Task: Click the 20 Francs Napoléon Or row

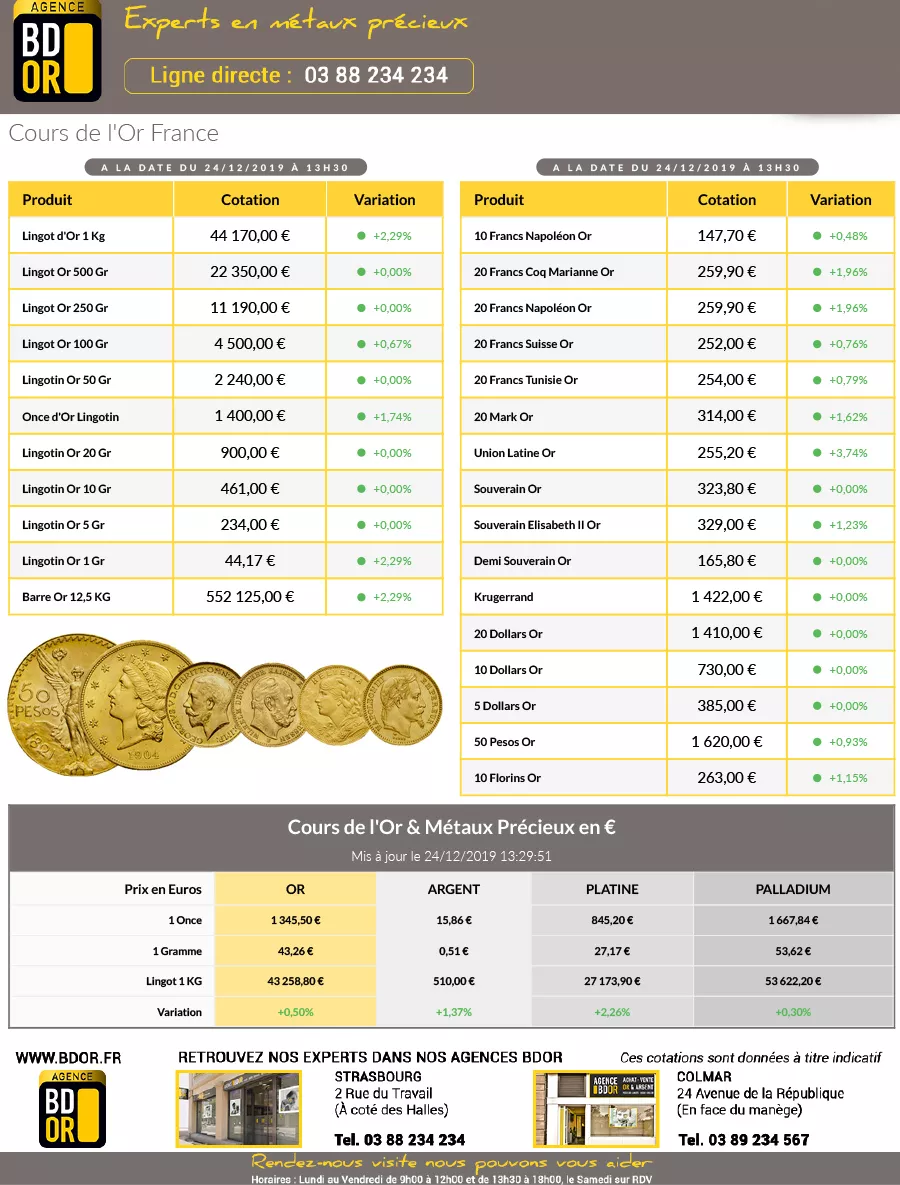Action: [676, 308]
